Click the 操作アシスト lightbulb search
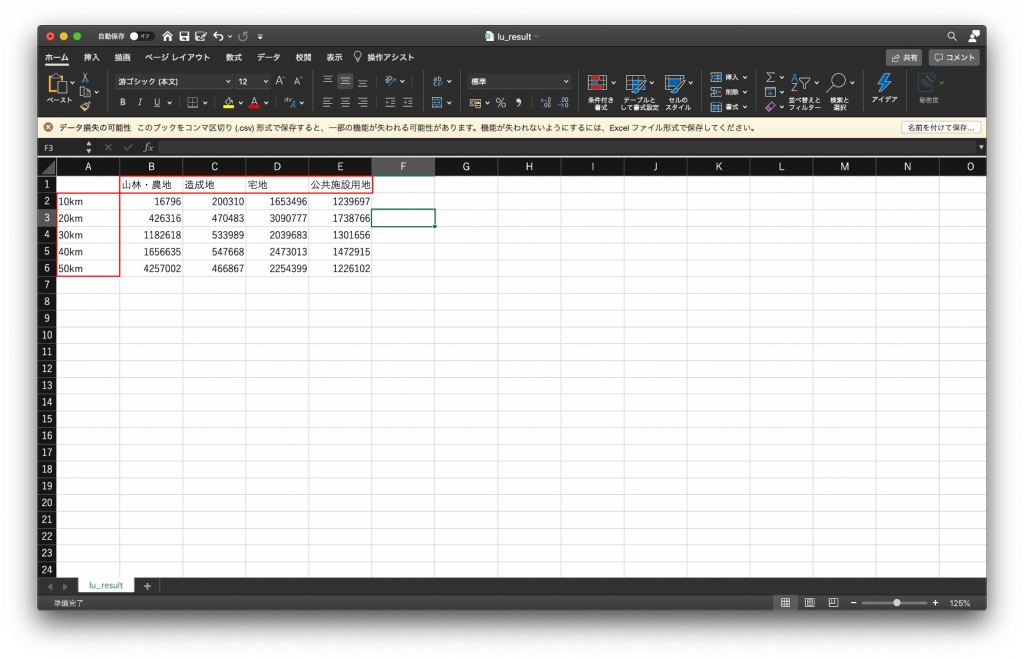This screenshot has width=1024, height=660. click(x=384, y=57)
